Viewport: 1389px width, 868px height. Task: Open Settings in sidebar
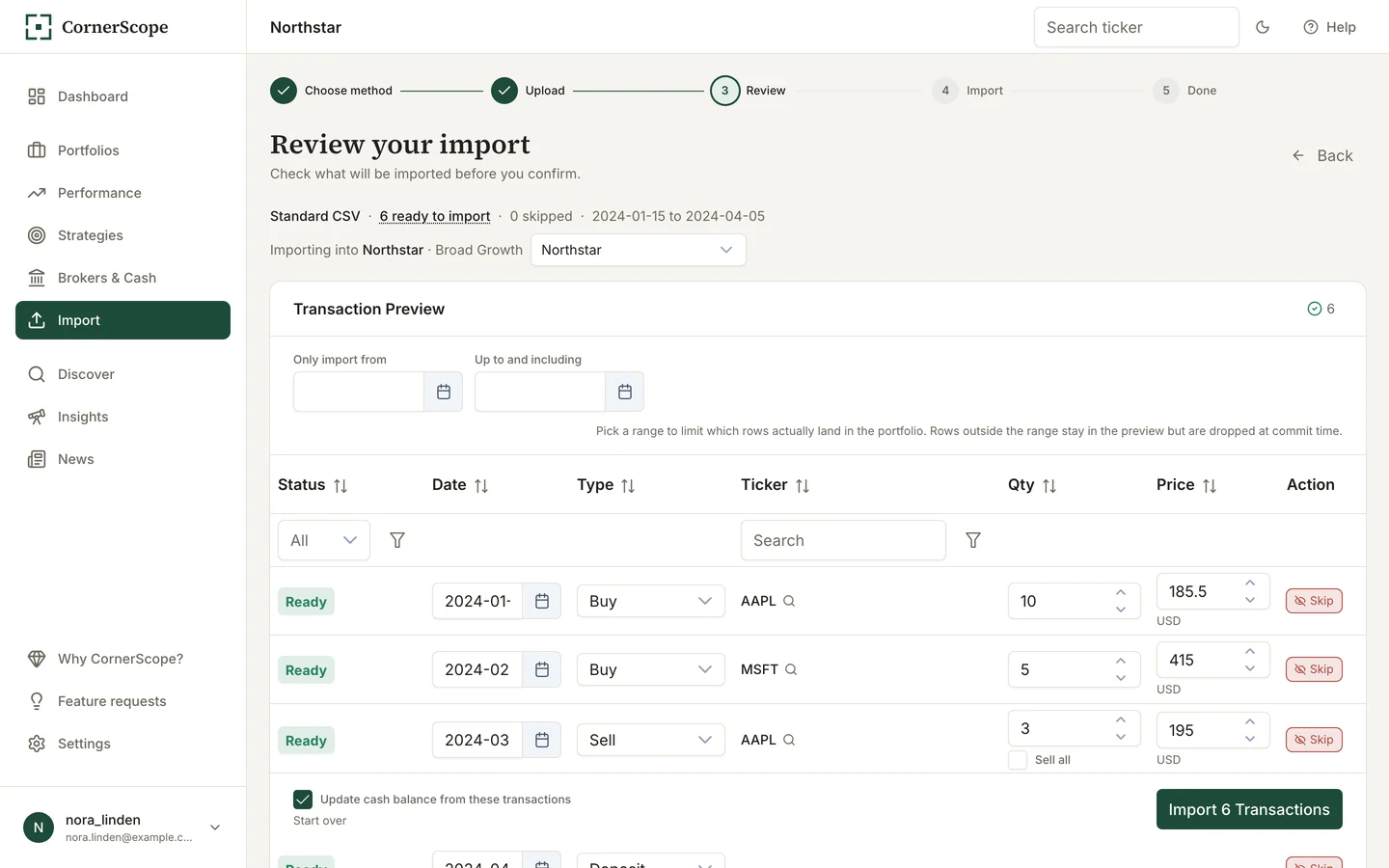[x=123, y=744]
